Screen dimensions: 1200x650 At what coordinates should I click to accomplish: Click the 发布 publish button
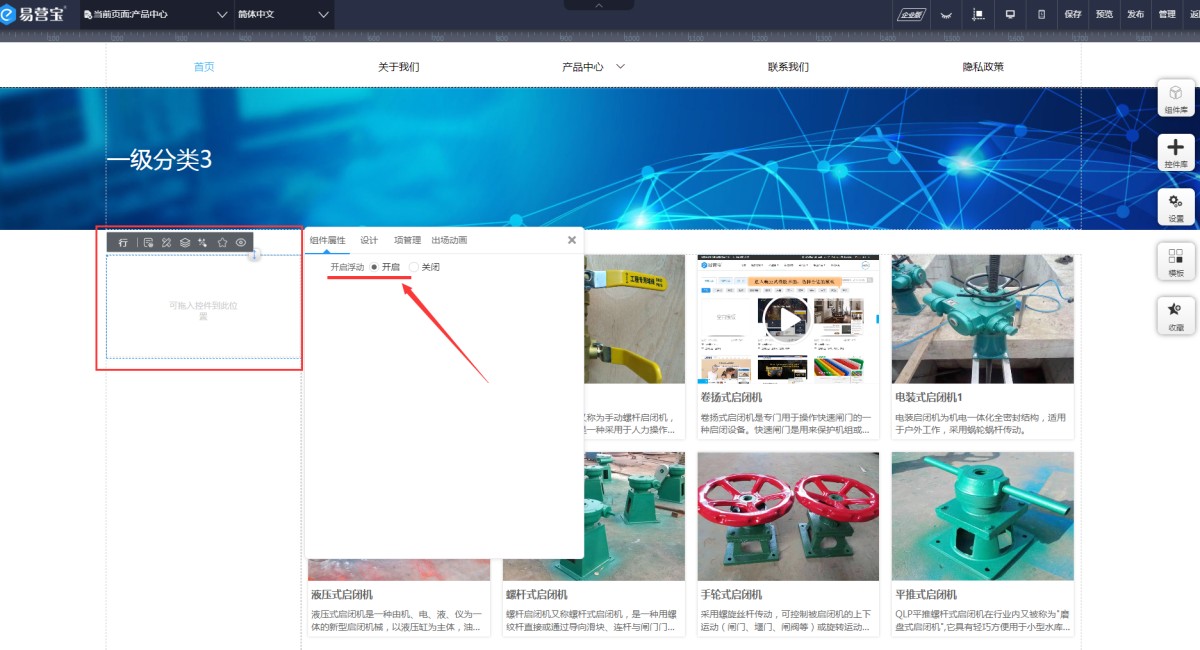(1135, 14)
